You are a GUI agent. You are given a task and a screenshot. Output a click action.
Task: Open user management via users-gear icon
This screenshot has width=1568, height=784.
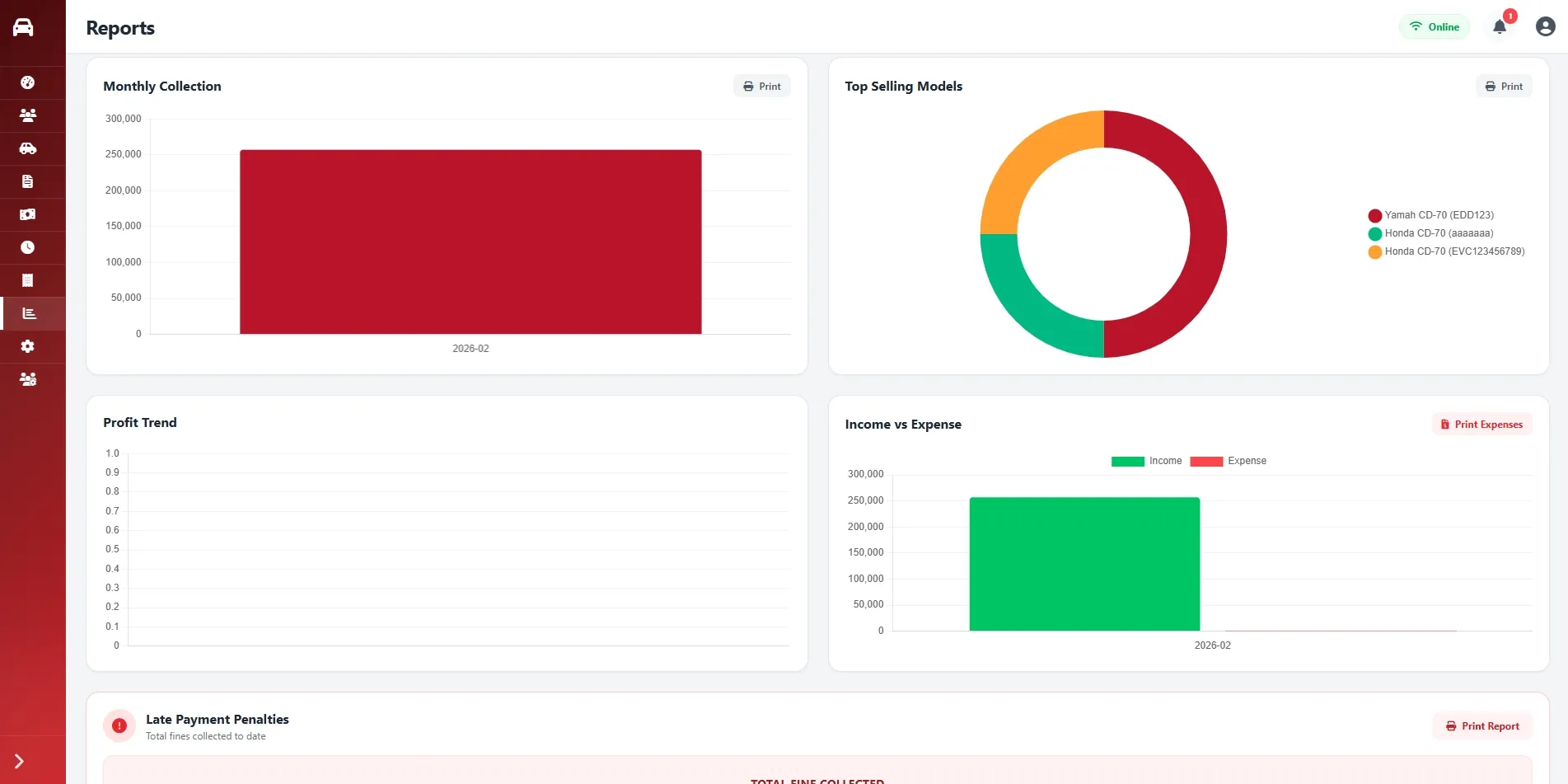coord(28,379)
